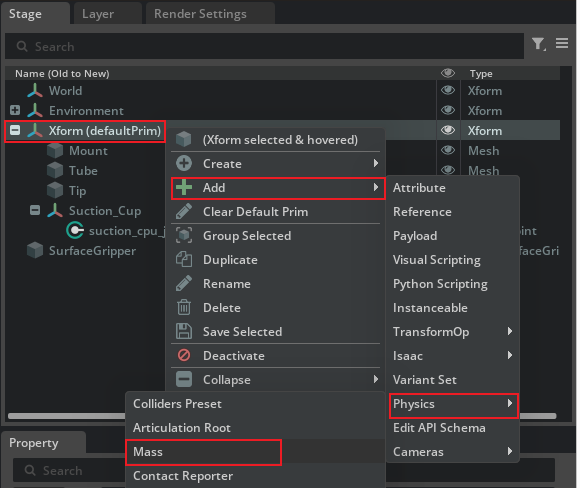Viewport: 580px width, 488px height.
Task: Click the Stage search input field
Action: [264, 46]
